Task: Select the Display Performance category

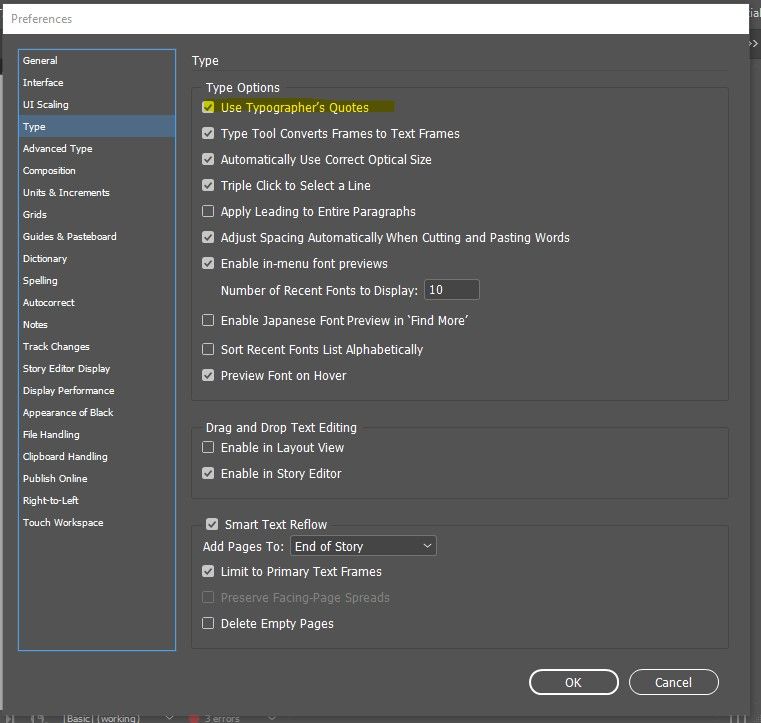Action: click(68, 391)
